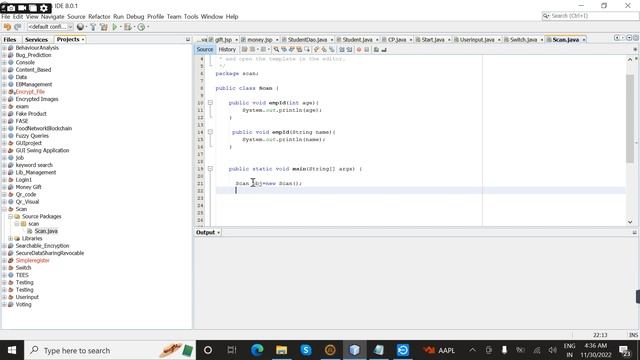
Task: Click the Uncomment icon in editor toolbar
Action: pos(384,49)
